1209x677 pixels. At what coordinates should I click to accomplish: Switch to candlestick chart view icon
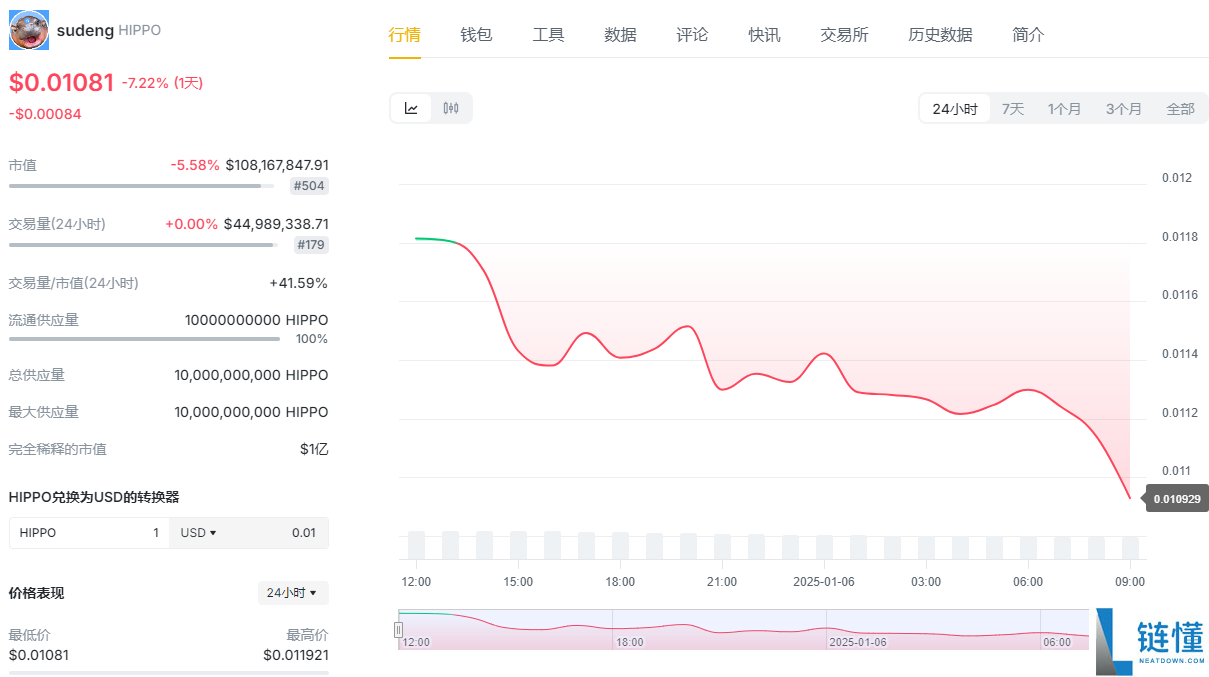451,108
